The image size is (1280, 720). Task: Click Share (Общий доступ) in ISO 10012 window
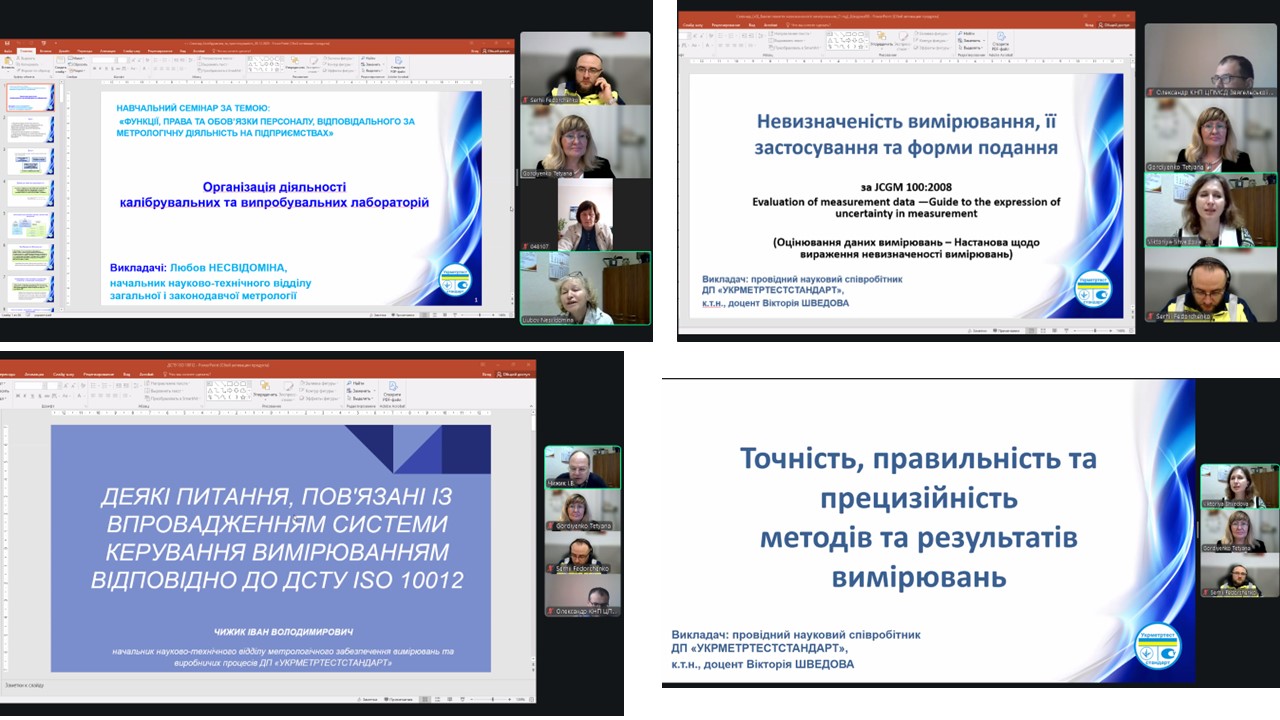512,373
